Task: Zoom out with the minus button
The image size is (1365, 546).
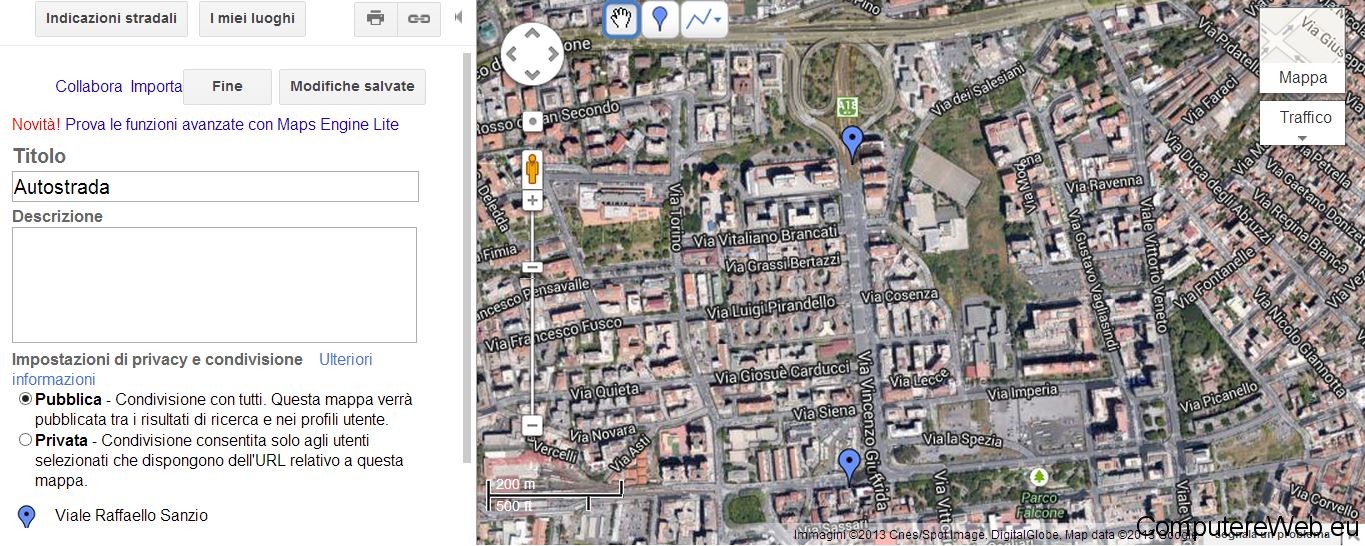Action: click(532, 425)
